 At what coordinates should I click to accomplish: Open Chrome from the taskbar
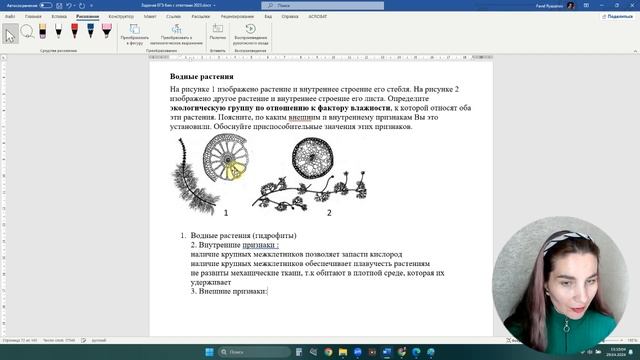(x=328, y=352)
